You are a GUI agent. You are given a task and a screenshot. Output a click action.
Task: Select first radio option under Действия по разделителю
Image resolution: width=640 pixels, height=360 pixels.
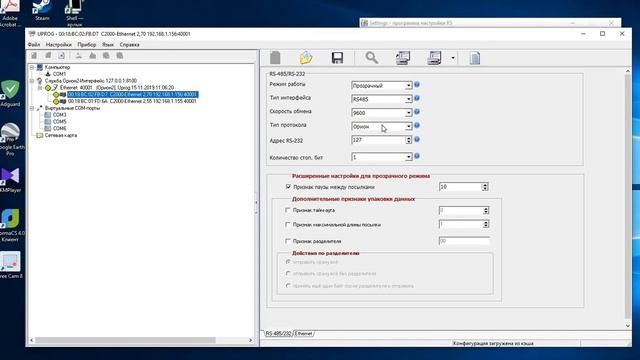(x=288, y=262)
